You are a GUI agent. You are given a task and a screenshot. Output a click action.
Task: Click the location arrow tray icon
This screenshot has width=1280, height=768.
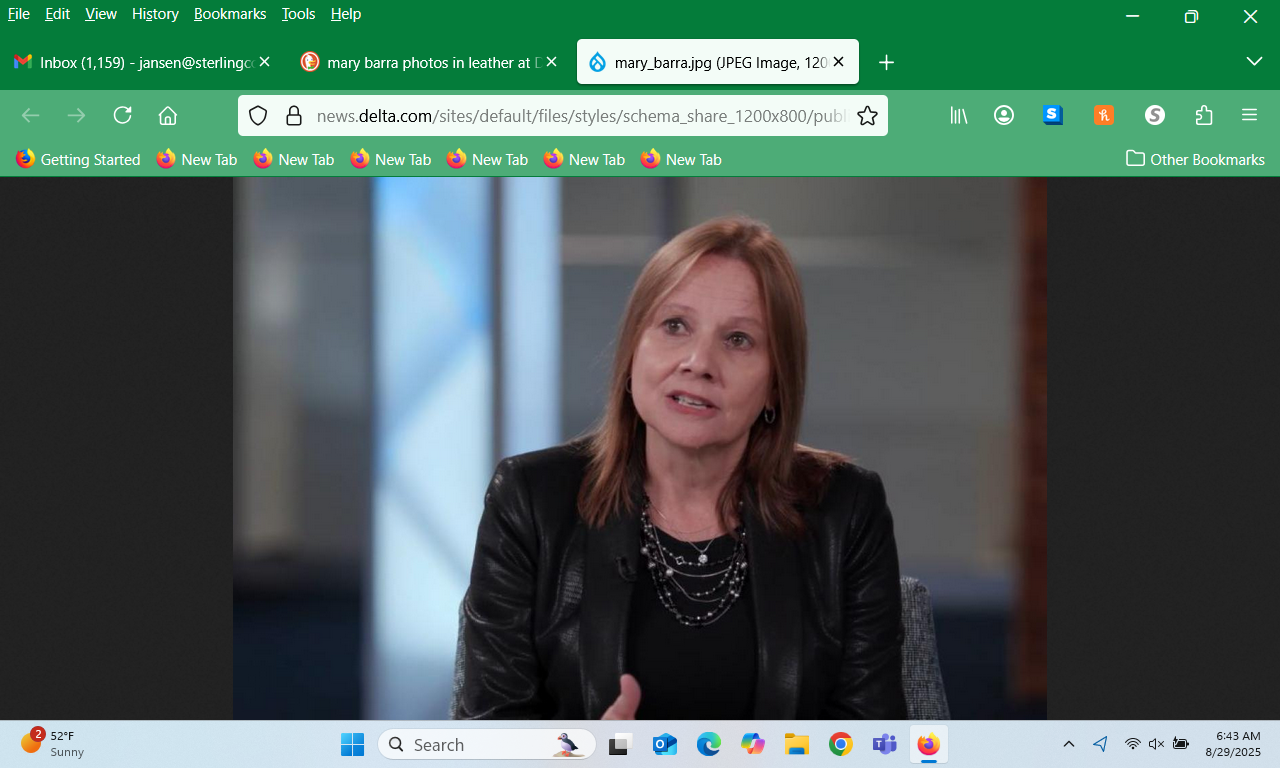[x=1101, y=744]
